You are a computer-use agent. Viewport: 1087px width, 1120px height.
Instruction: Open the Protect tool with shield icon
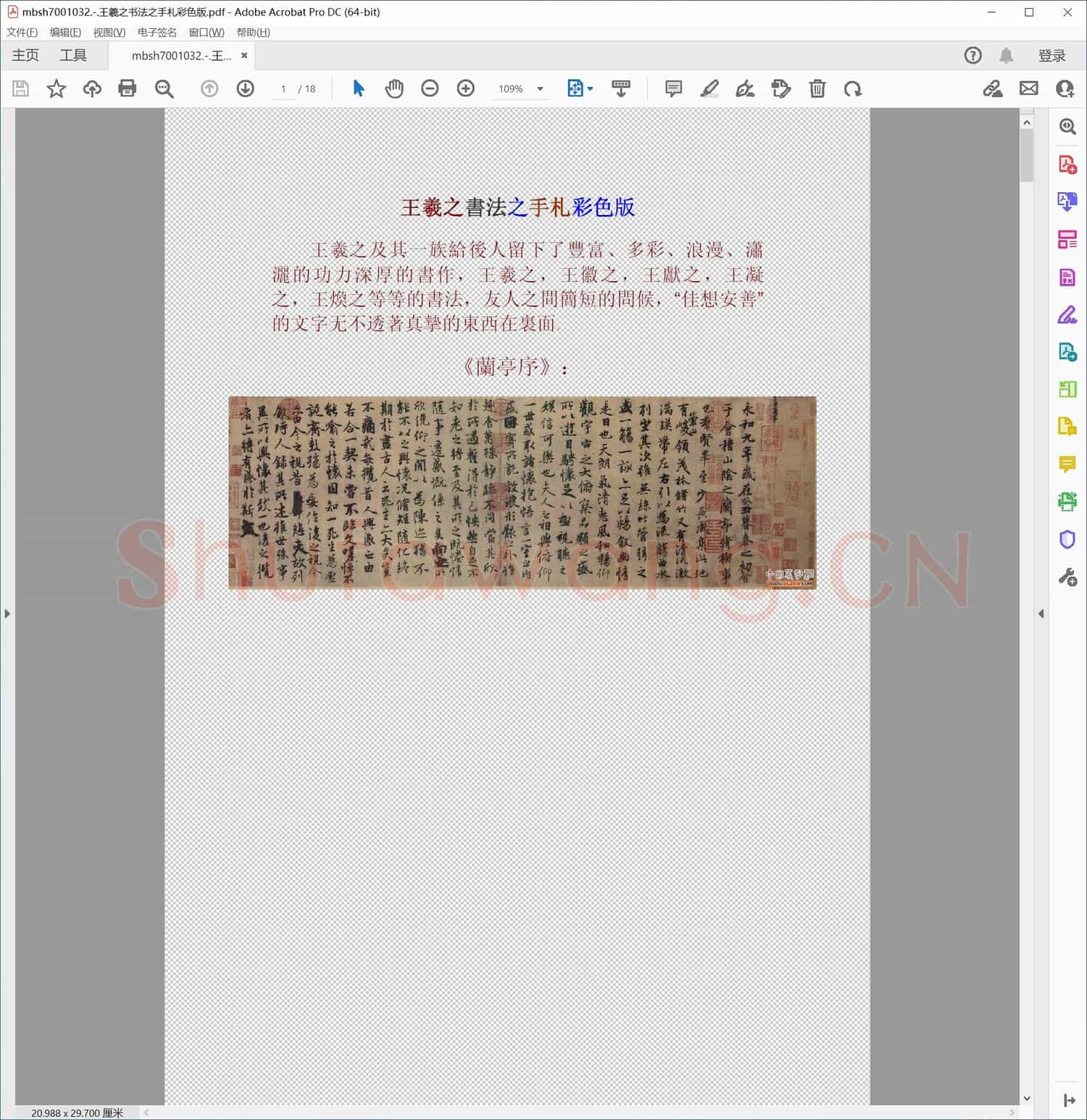pos(1067,539)
